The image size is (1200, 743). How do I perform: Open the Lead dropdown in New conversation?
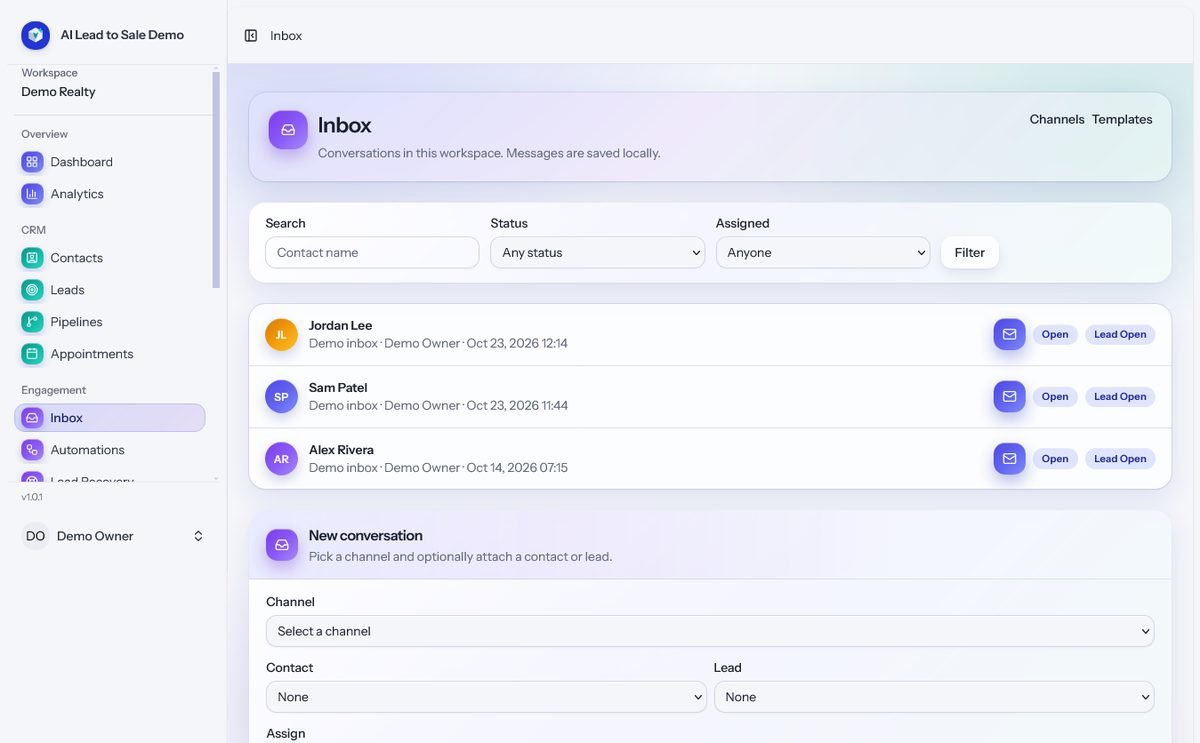click(934, 697)
